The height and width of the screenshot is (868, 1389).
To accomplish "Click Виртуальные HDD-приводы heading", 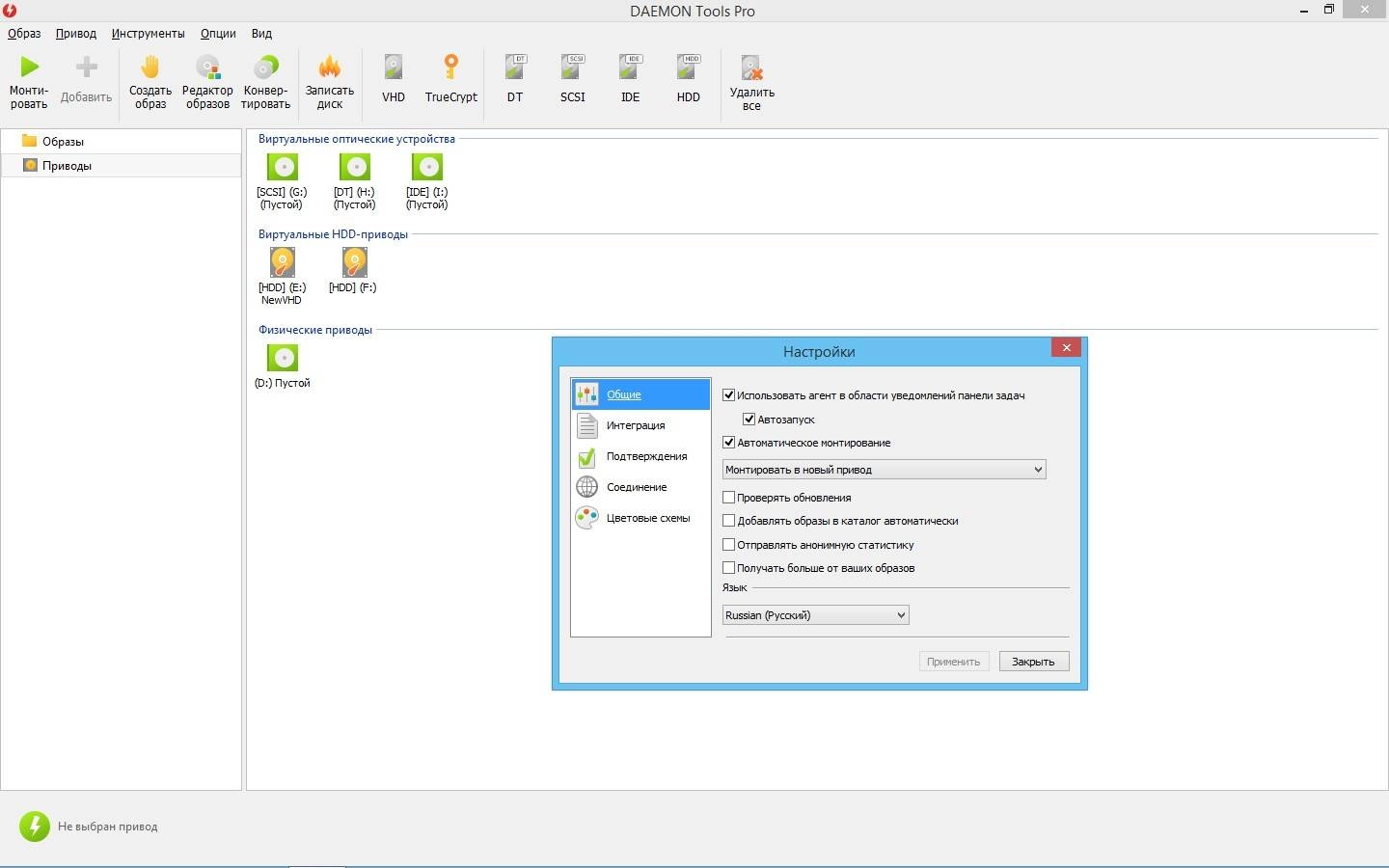I will [333, 234].
